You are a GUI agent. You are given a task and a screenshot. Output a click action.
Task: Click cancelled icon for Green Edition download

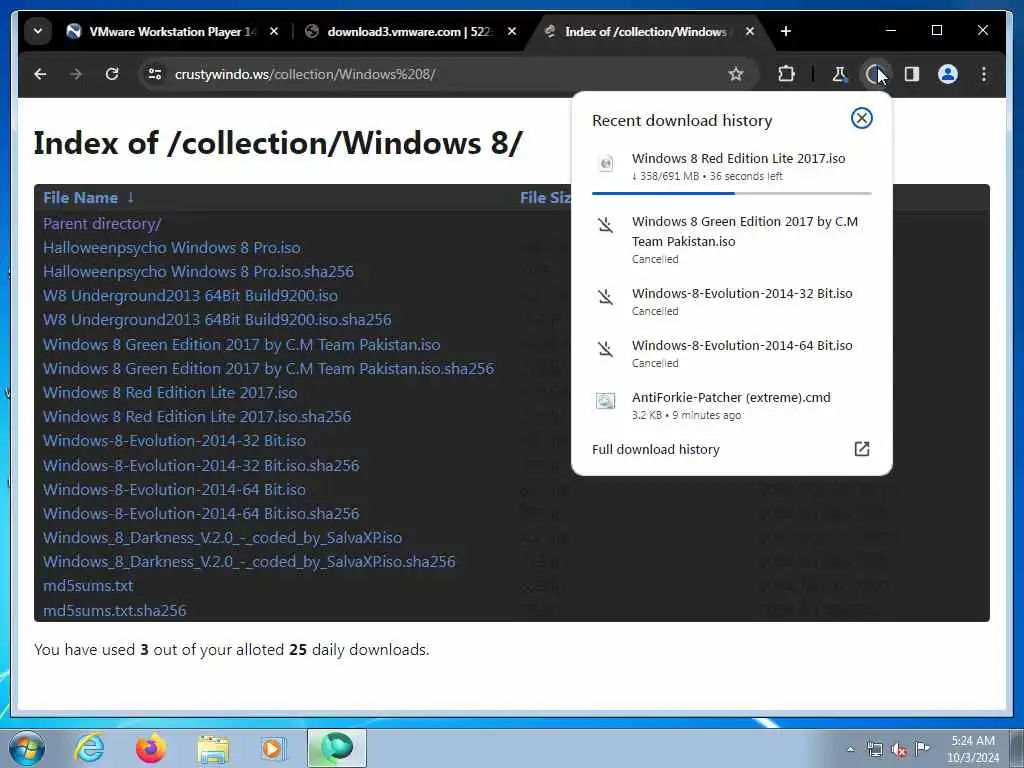(x=605, y=225)
